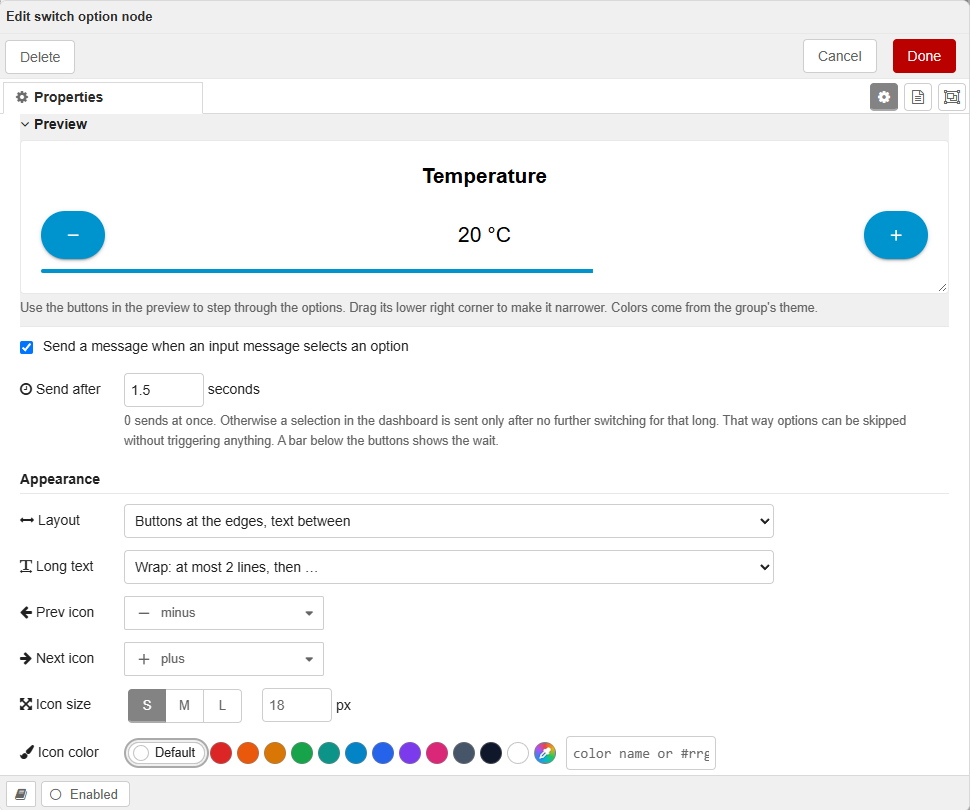The height and width of the screenshot is (810, 970).
Task: Select icon size M
Action: 184,705
